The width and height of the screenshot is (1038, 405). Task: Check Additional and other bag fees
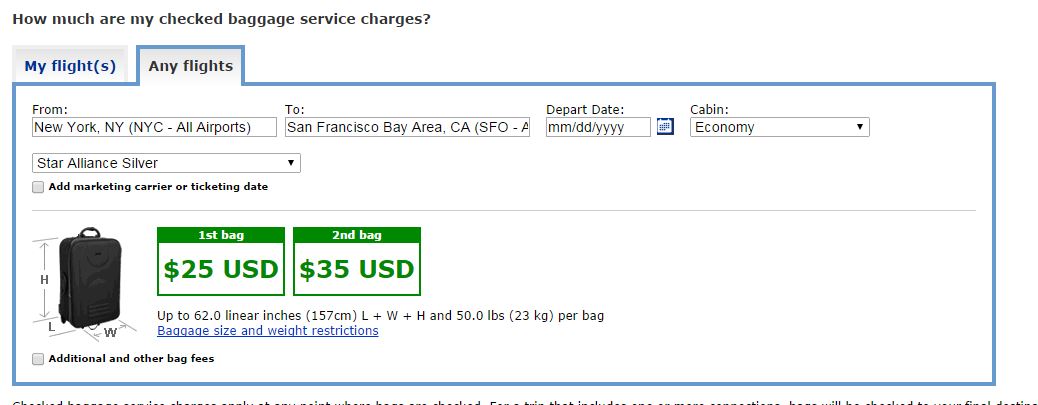(38, 359)
